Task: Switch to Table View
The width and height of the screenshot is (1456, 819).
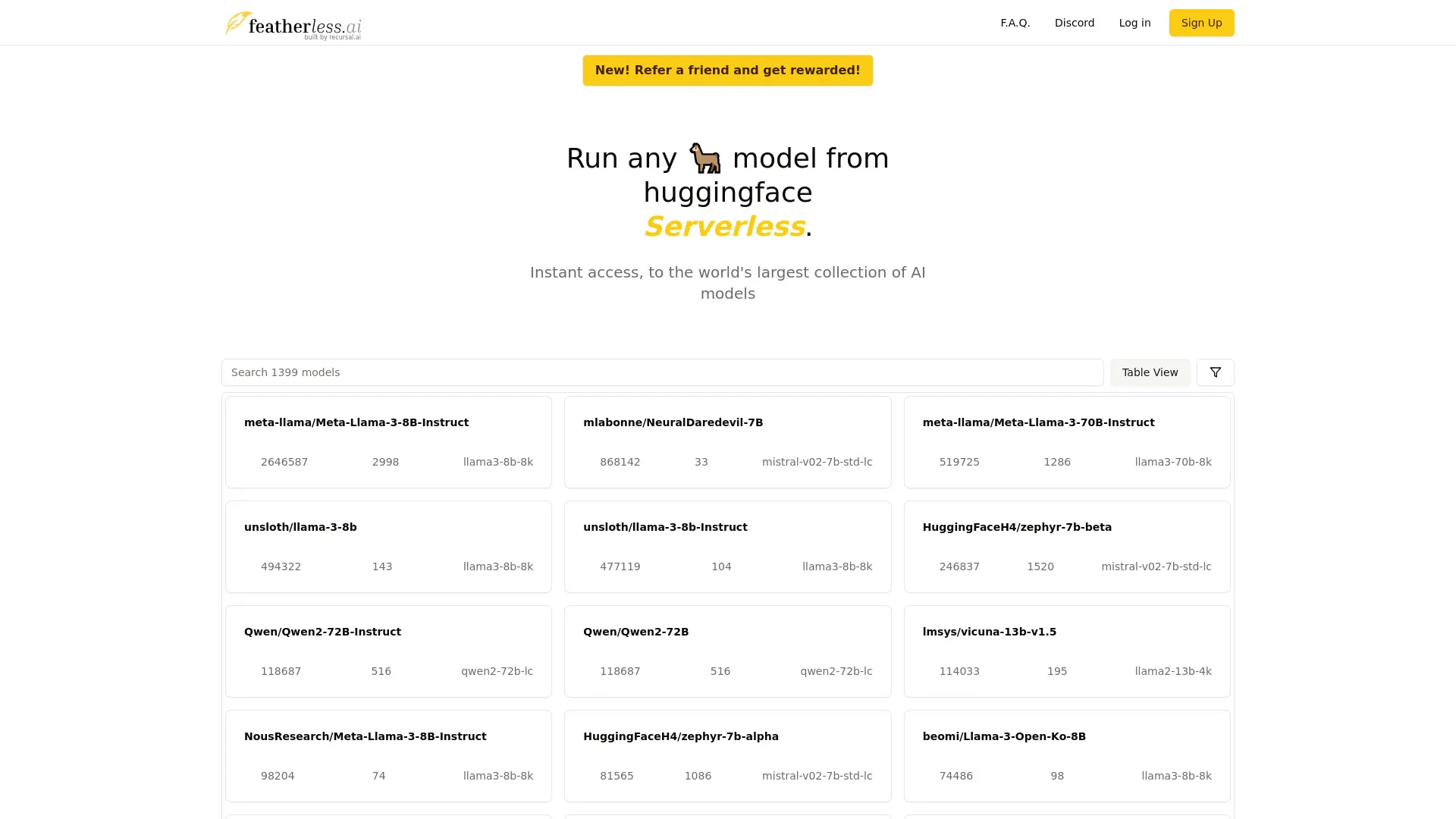Action: click(x=1150, y=372)
